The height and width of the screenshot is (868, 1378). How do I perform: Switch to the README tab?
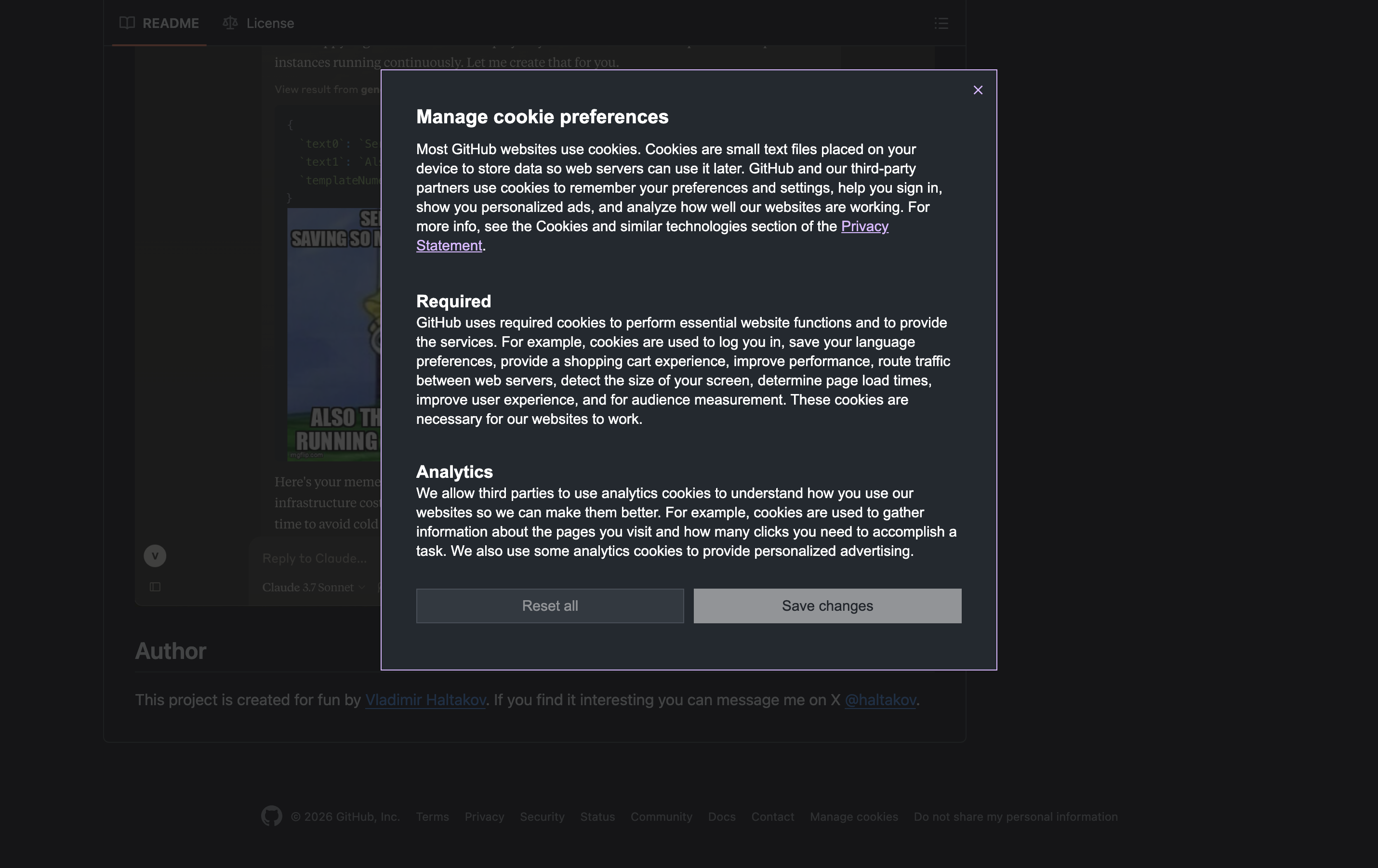tap(170, 24)
